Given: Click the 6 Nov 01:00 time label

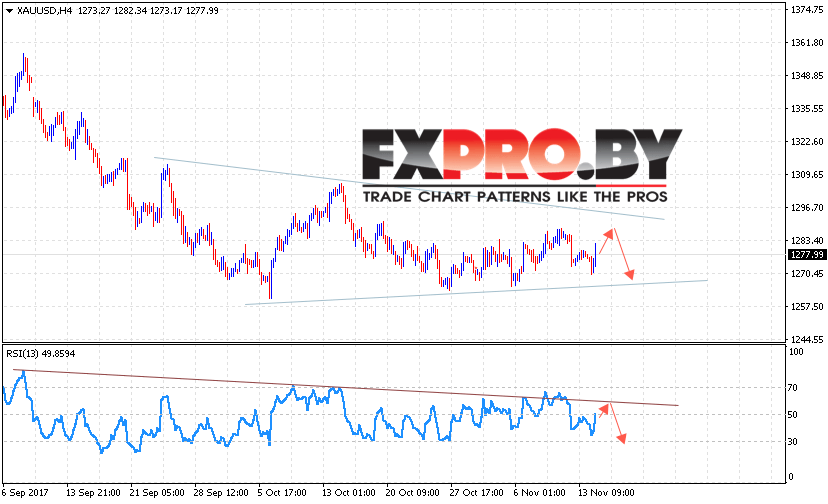Looking at the screenshot, I should point(539,492).
